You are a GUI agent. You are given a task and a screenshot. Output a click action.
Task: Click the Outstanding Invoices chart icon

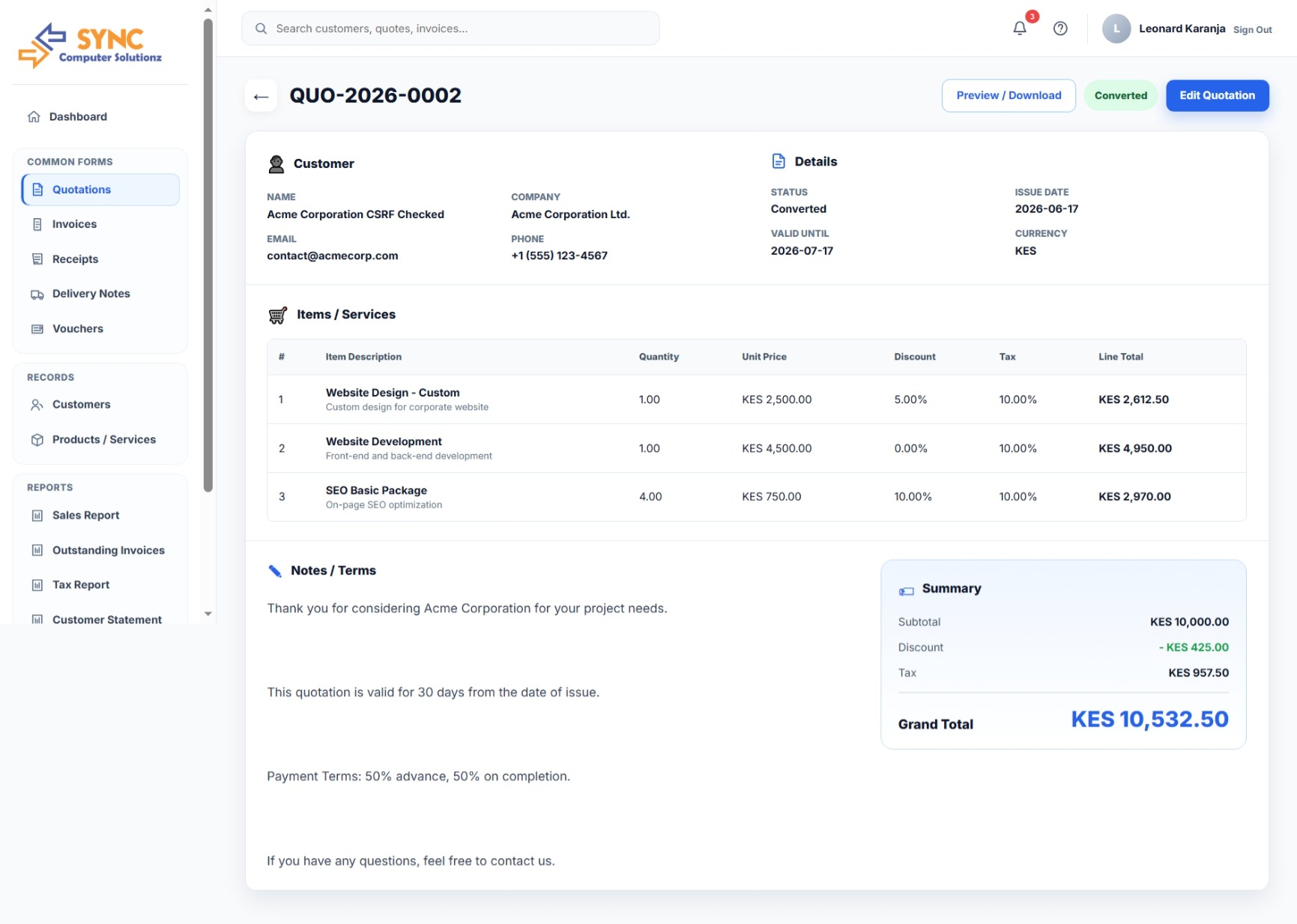tap(37, 550)
